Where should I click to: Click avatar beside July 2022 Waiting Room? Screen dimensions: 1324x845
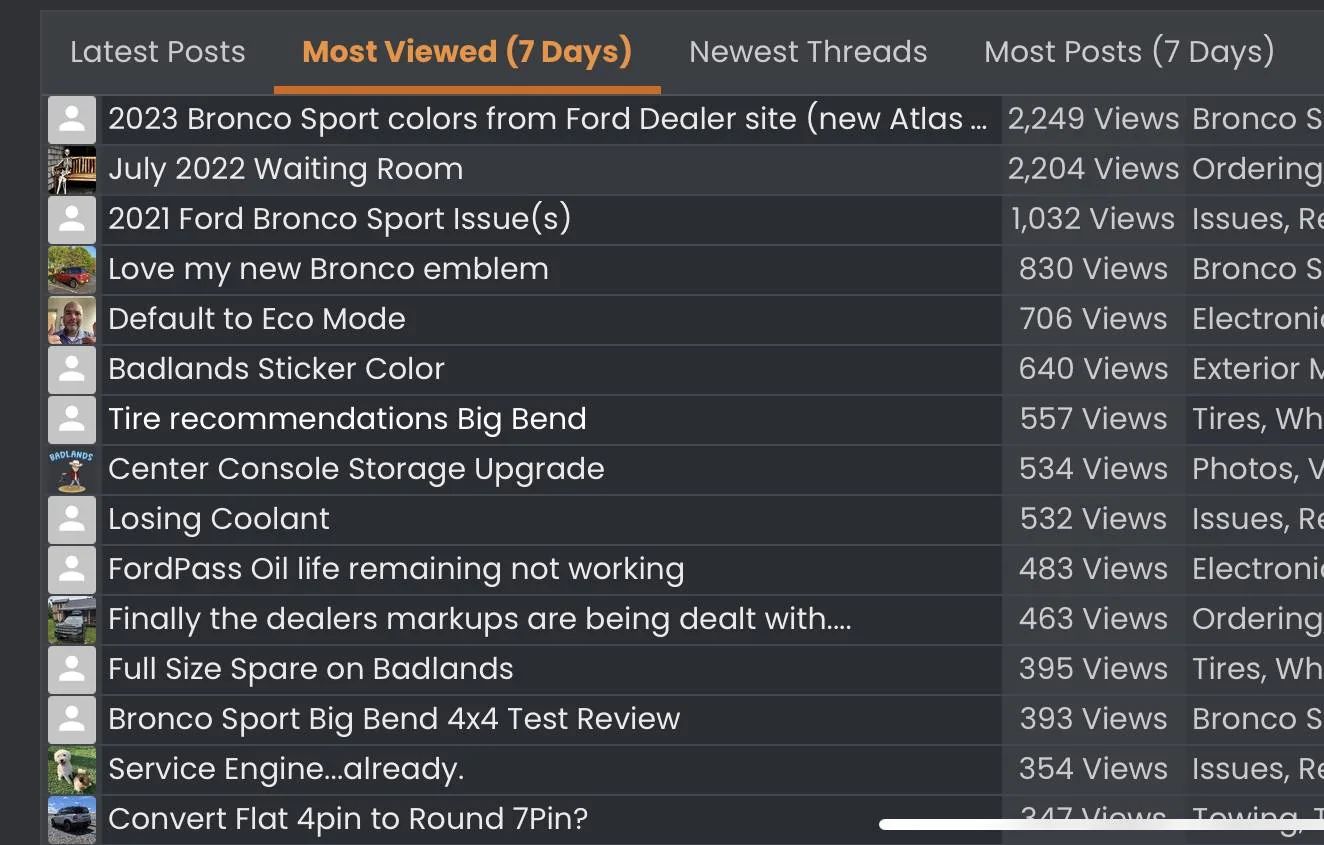click(x=72, y=170)
